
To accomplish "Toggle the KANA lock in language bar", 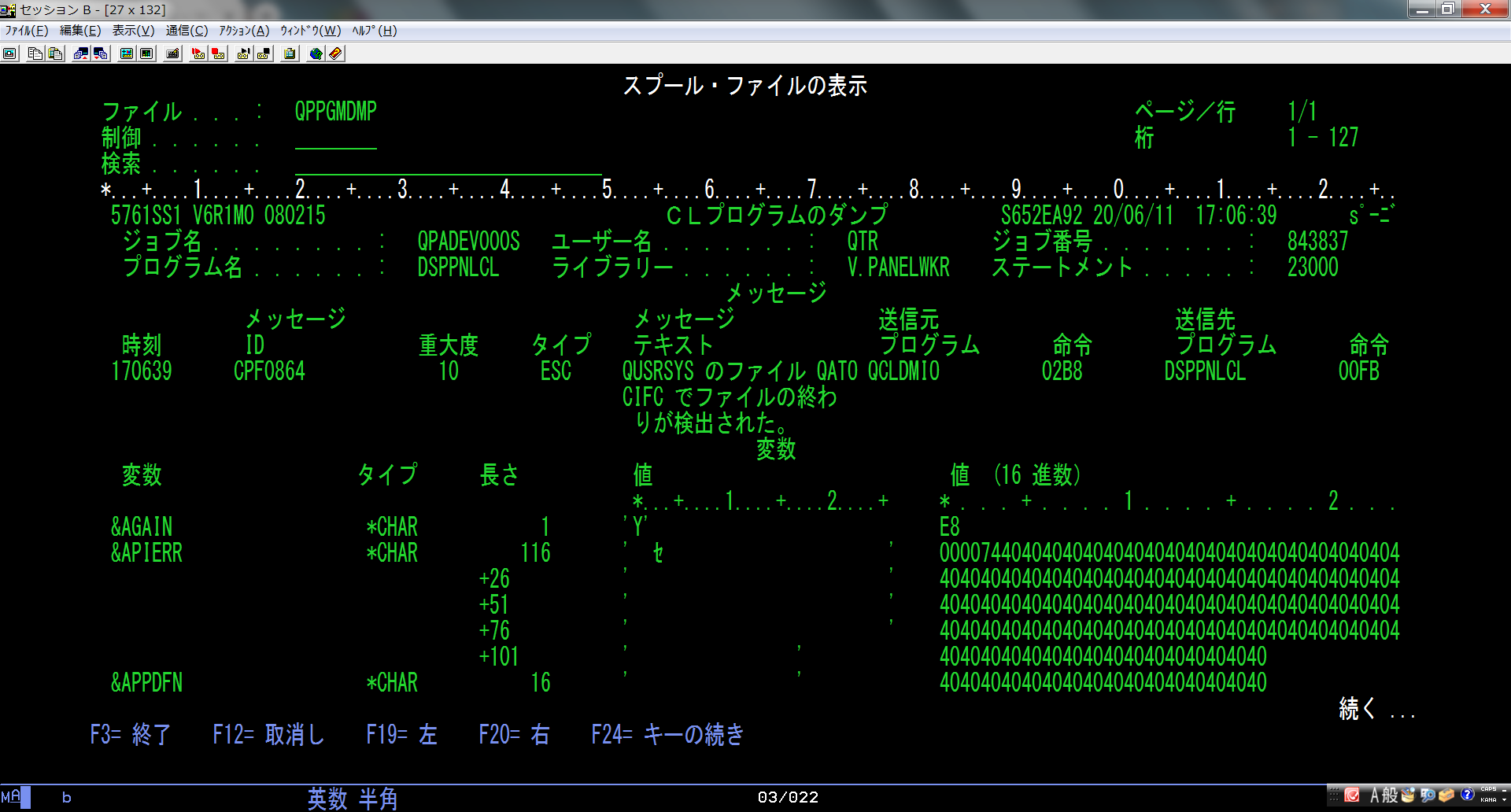I will click(x=1488, y=800).
